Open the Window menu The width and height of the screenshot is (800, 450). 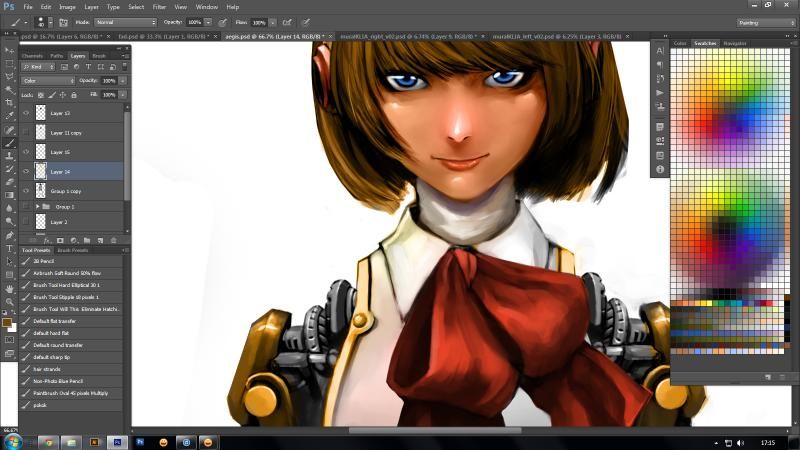207,7
